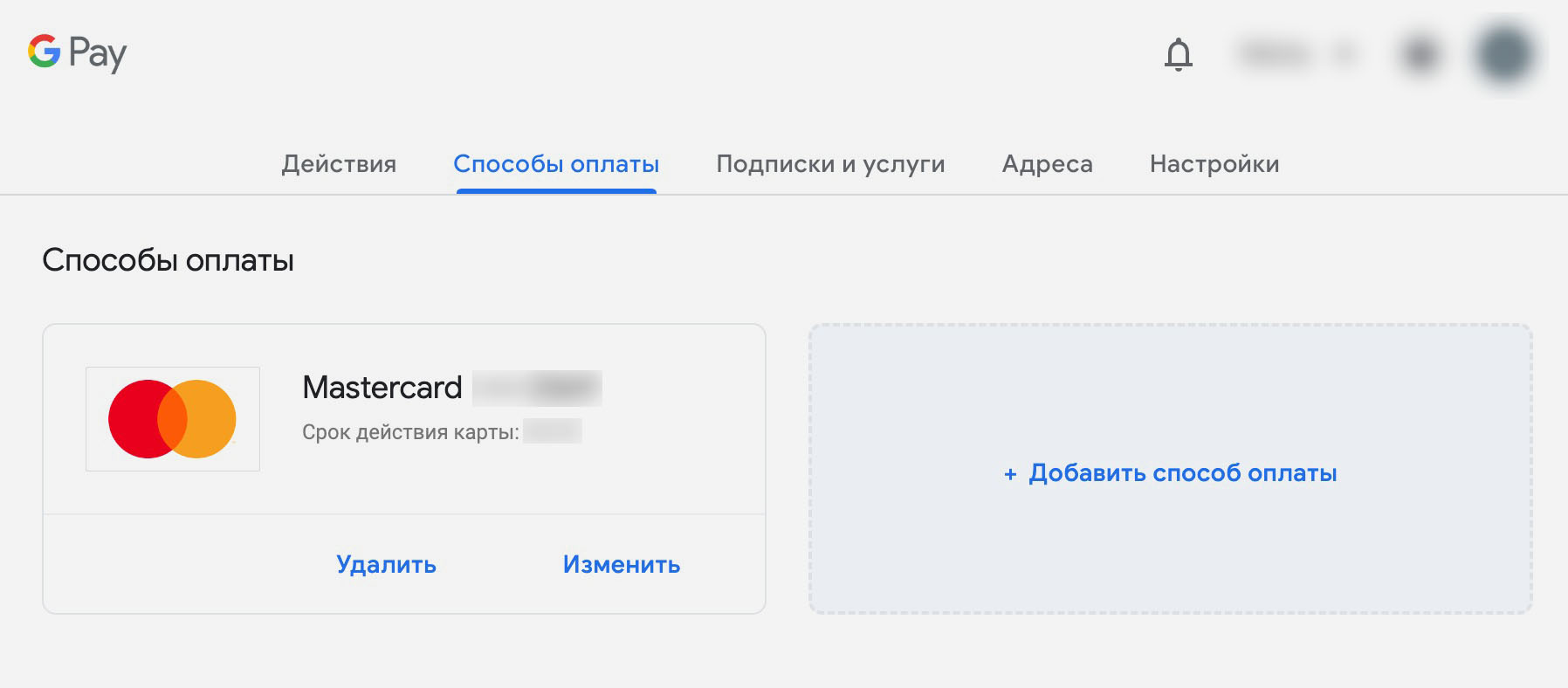Click the Mastercard card name text
The width and height of the screenshot is (1568, 688).
382,388
